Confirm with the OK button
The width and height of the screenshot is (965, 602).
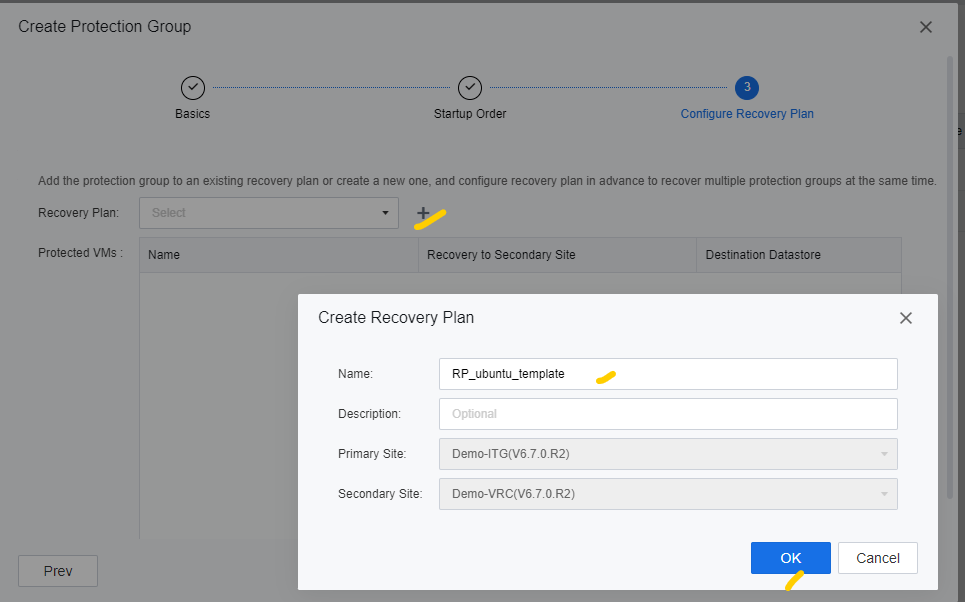[790, 558]
